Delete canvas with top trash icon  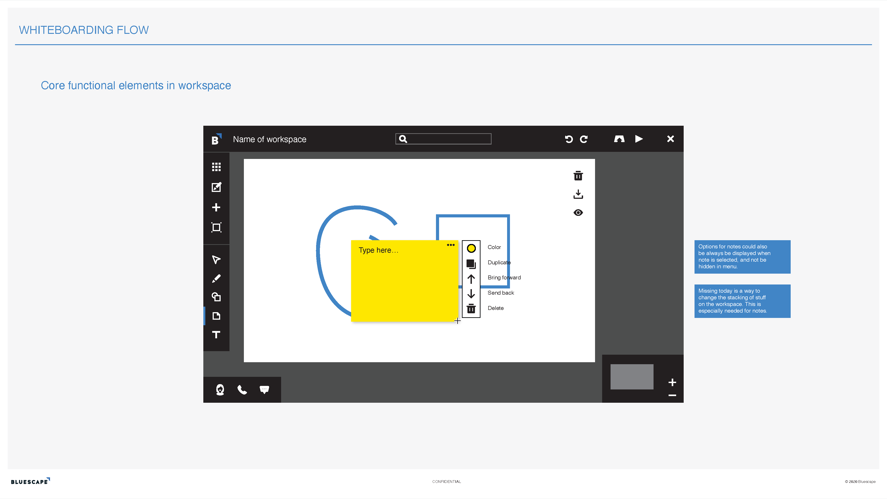pos(578,176)
